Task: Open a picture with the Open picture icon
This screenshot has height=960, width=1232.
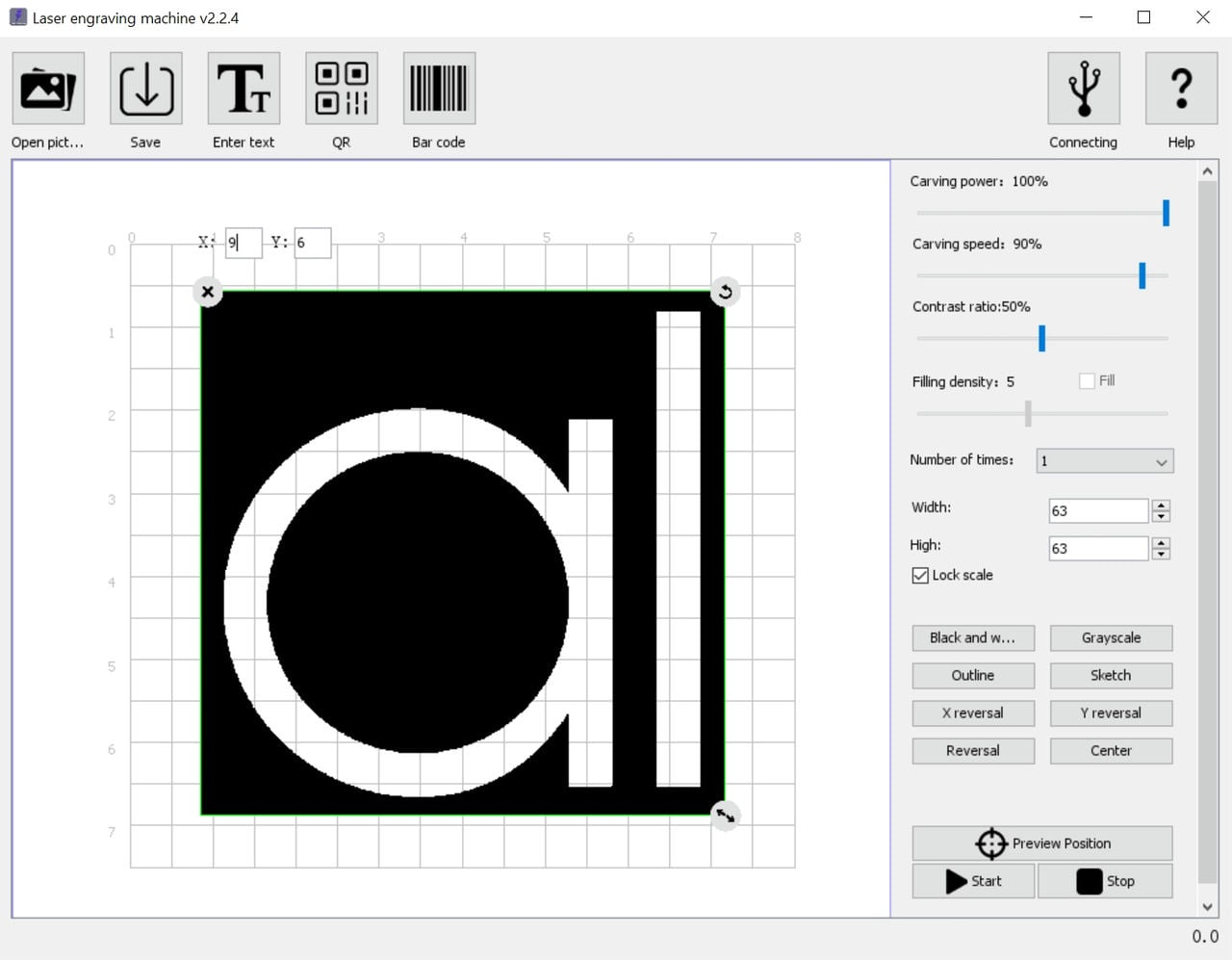Action: (x=48, y=89)
